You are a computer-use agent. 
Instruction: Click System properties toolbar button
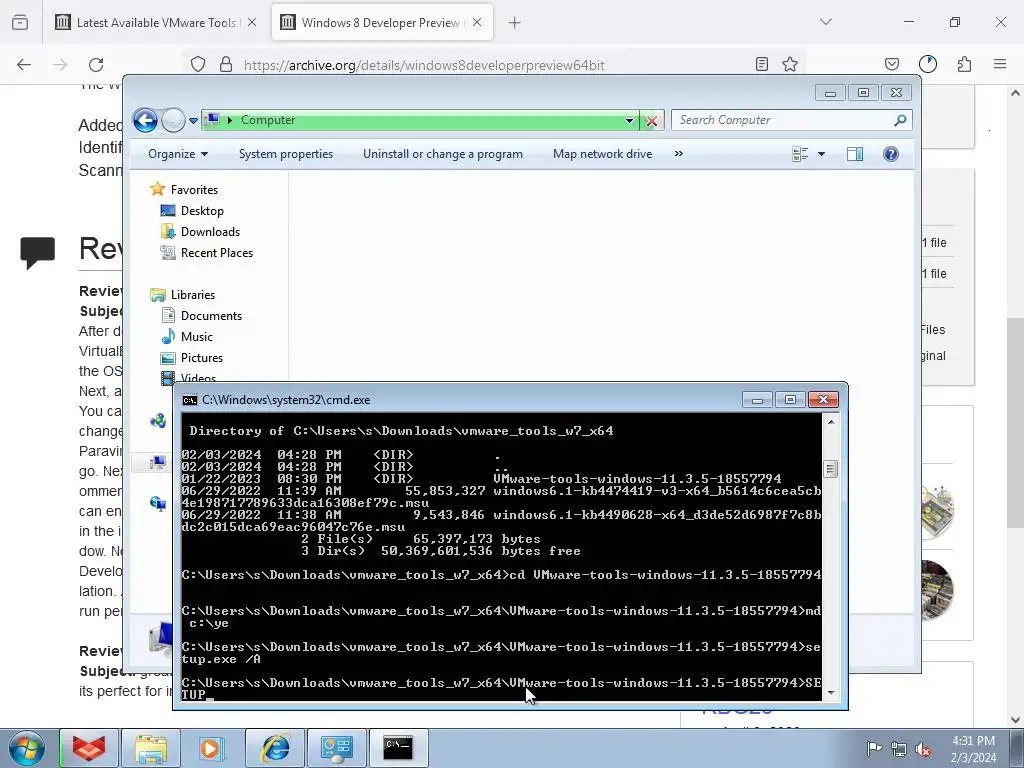285,154
